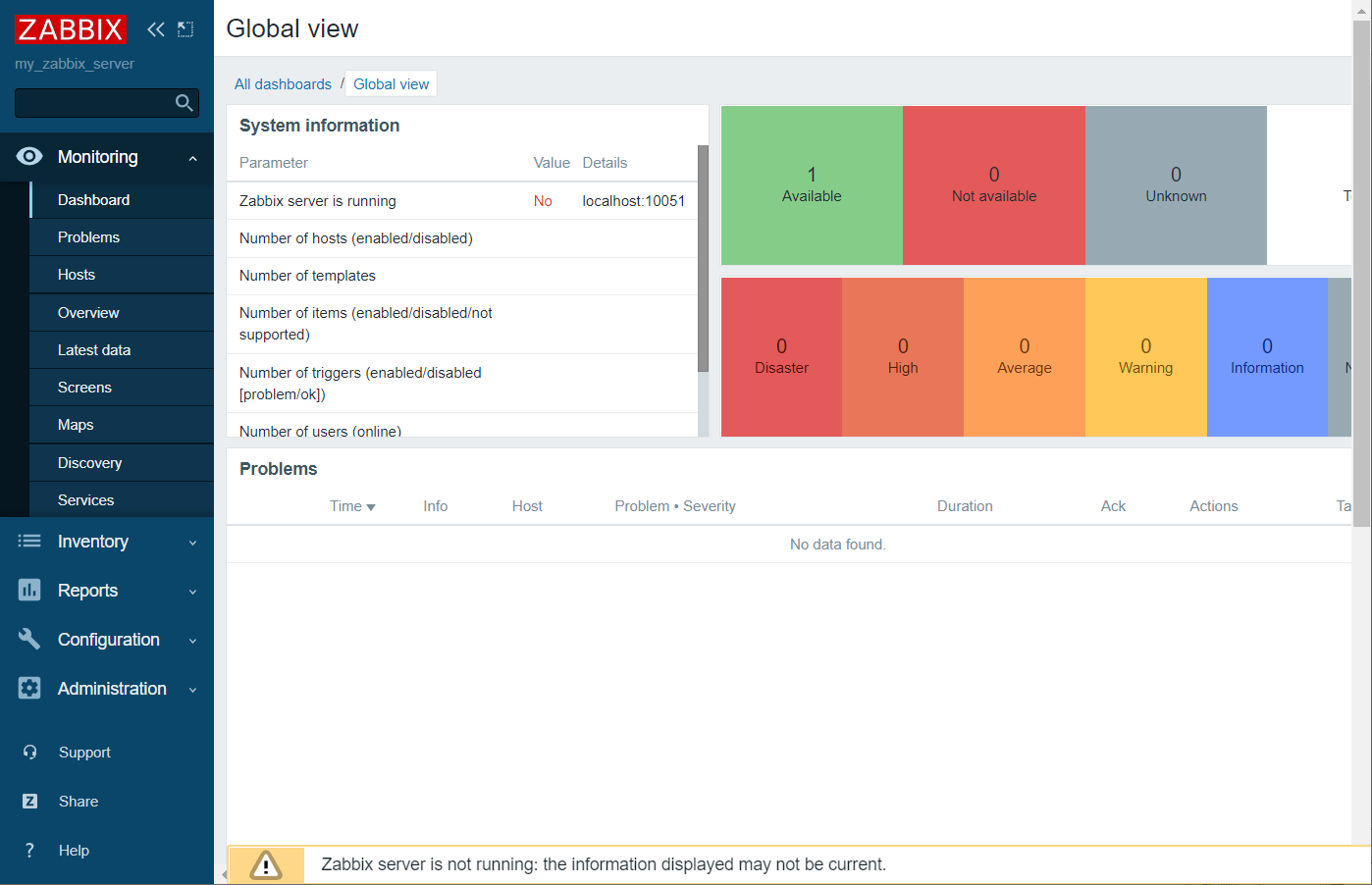Collapse the Monitoring menu chevron

(x=192, y=158)
